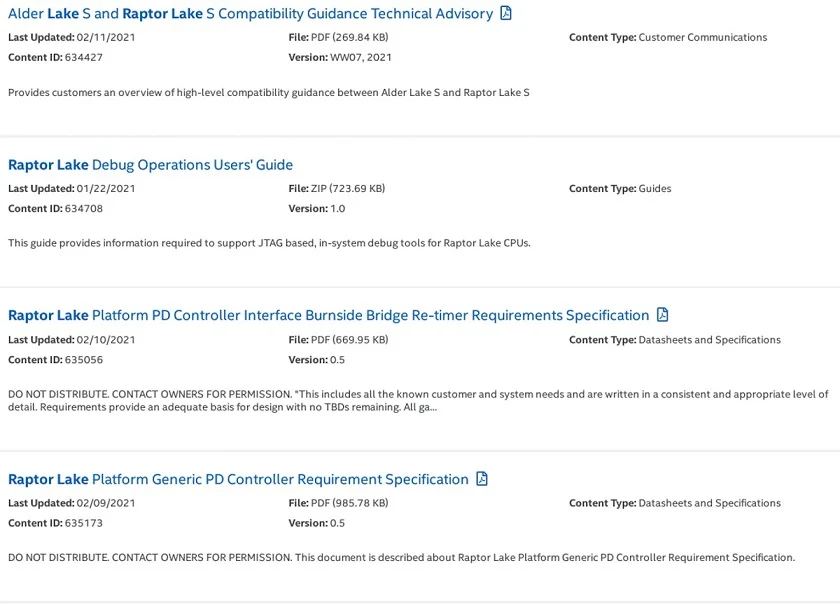Click Content Type Customer Communications
The width and height of the screenshot is (840, 605).
(x=668, y=37)
